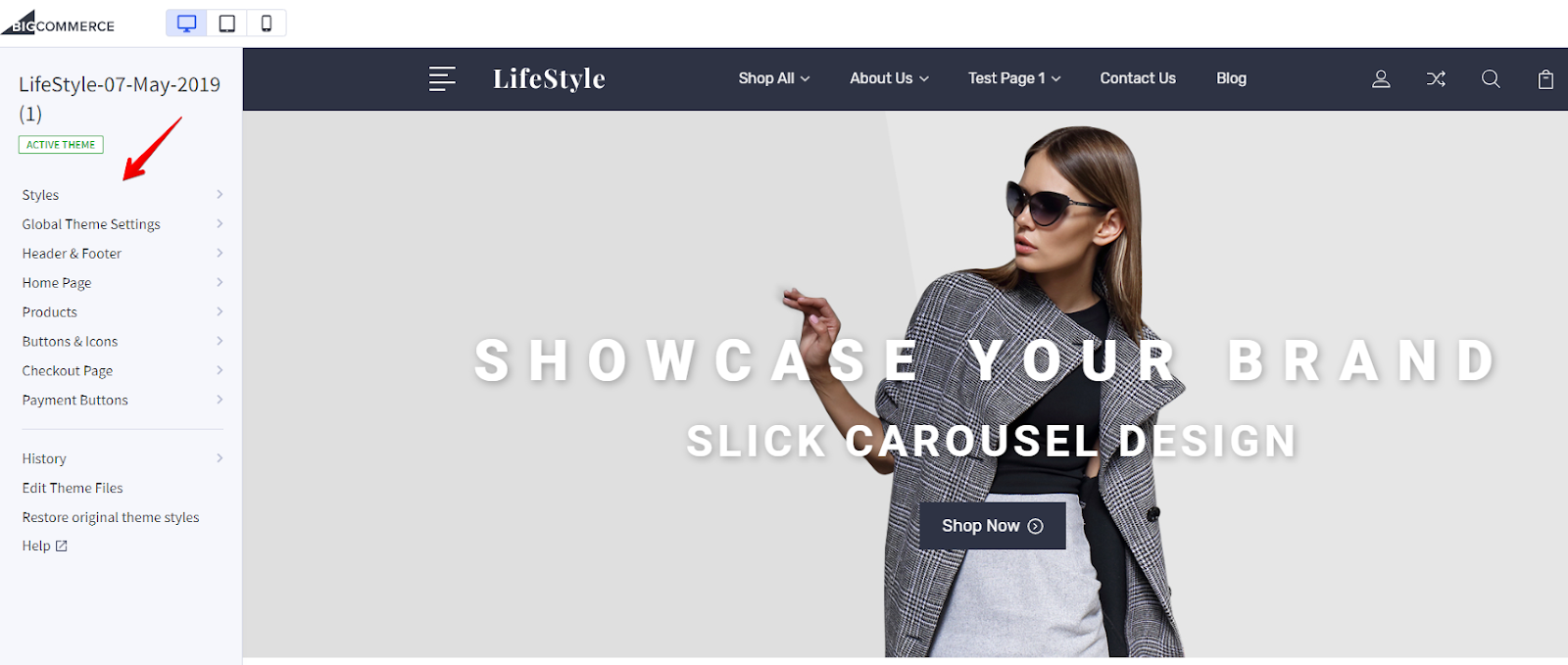Click the compare shuffle icon
Screen dimensions: 1568x665
pos(1436,79)
